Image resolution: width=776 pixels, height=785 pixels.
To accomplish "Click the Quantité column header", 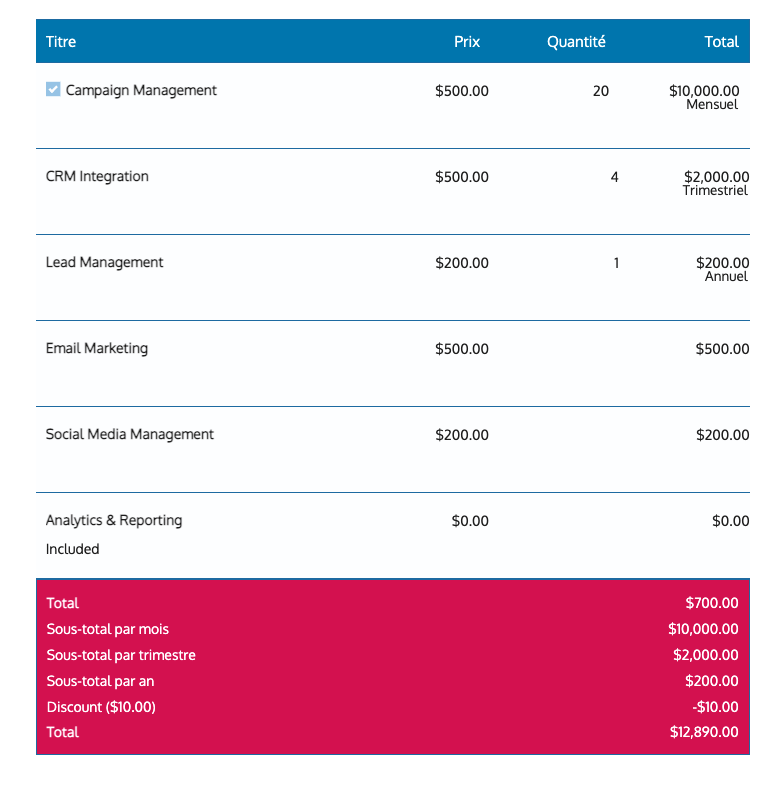I will click(x=576, y=42).
